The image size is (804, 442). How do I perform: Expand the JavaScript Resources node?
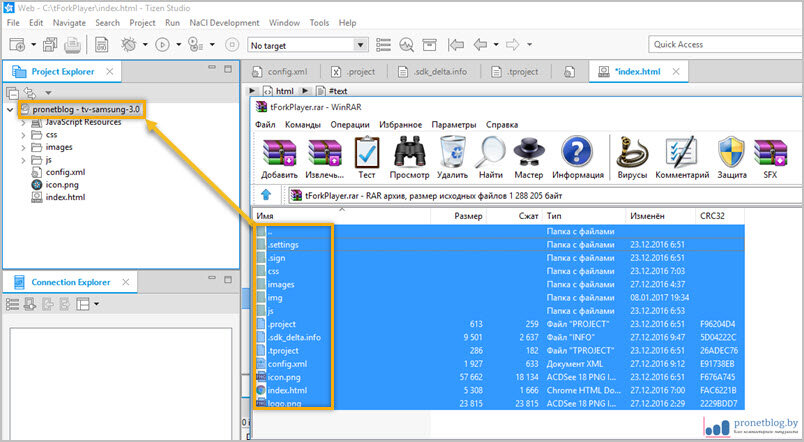point(23,123)
